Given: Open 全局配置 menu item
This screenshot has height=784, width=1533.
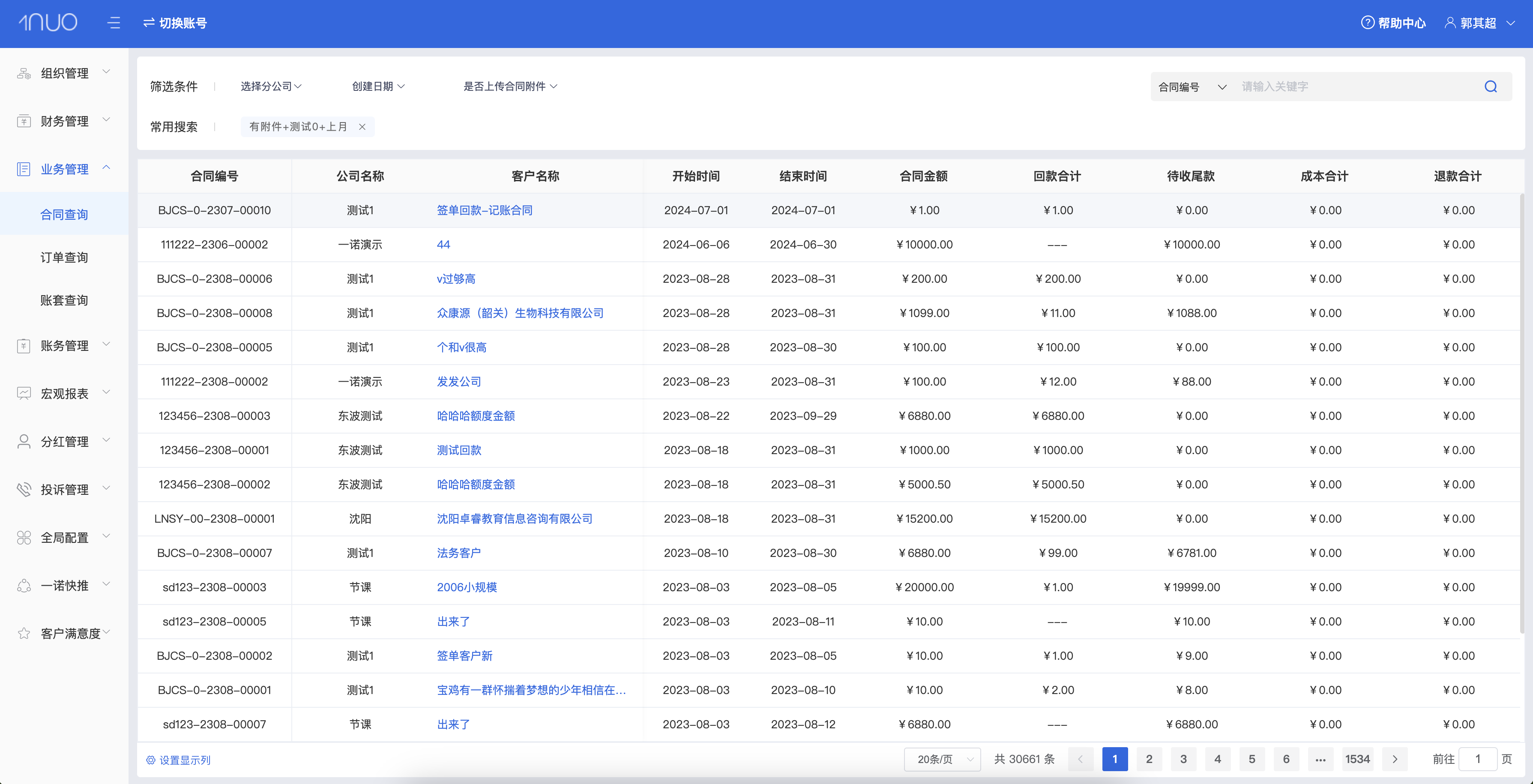Looking at the screenshot, I should pyautogui.click(x=64, y=538).
